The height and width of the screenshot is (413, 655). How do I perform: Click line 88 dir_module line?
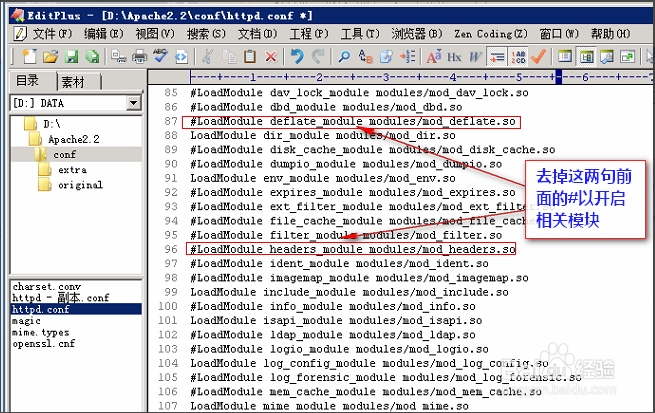click(323, 136)
